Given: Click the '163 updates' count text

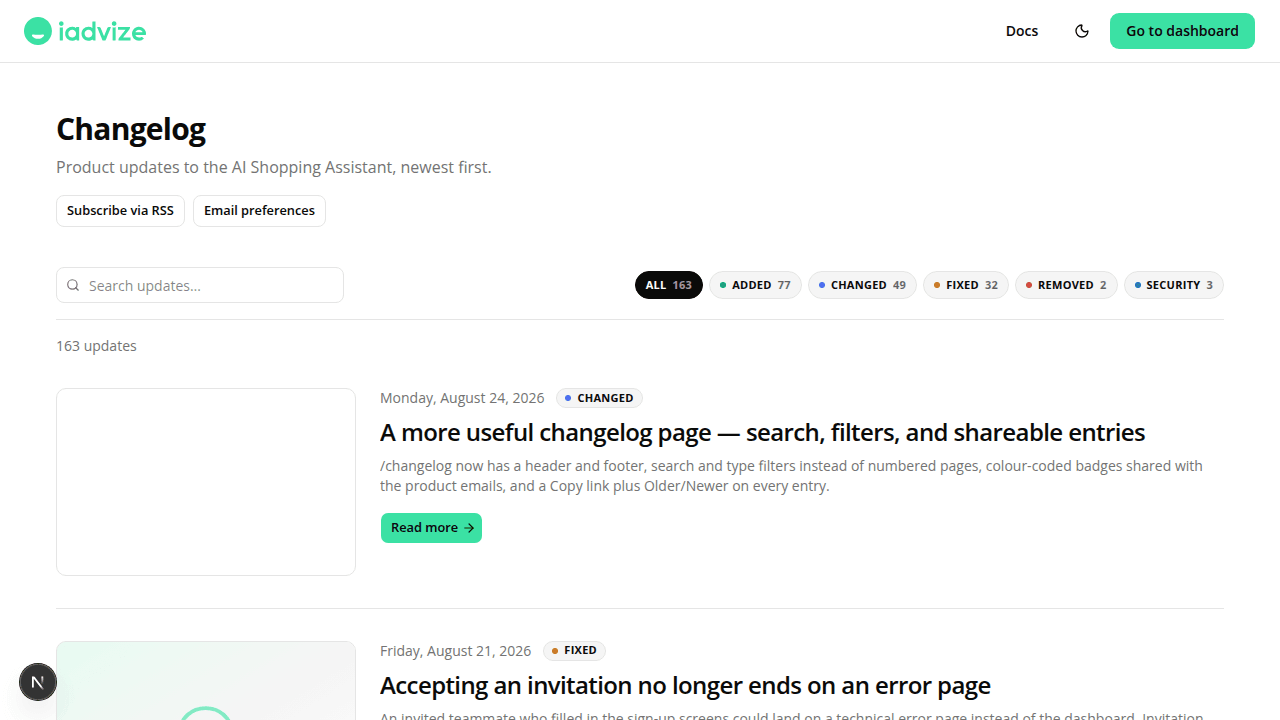Looking at the screenshot, I should pos(96,346).
